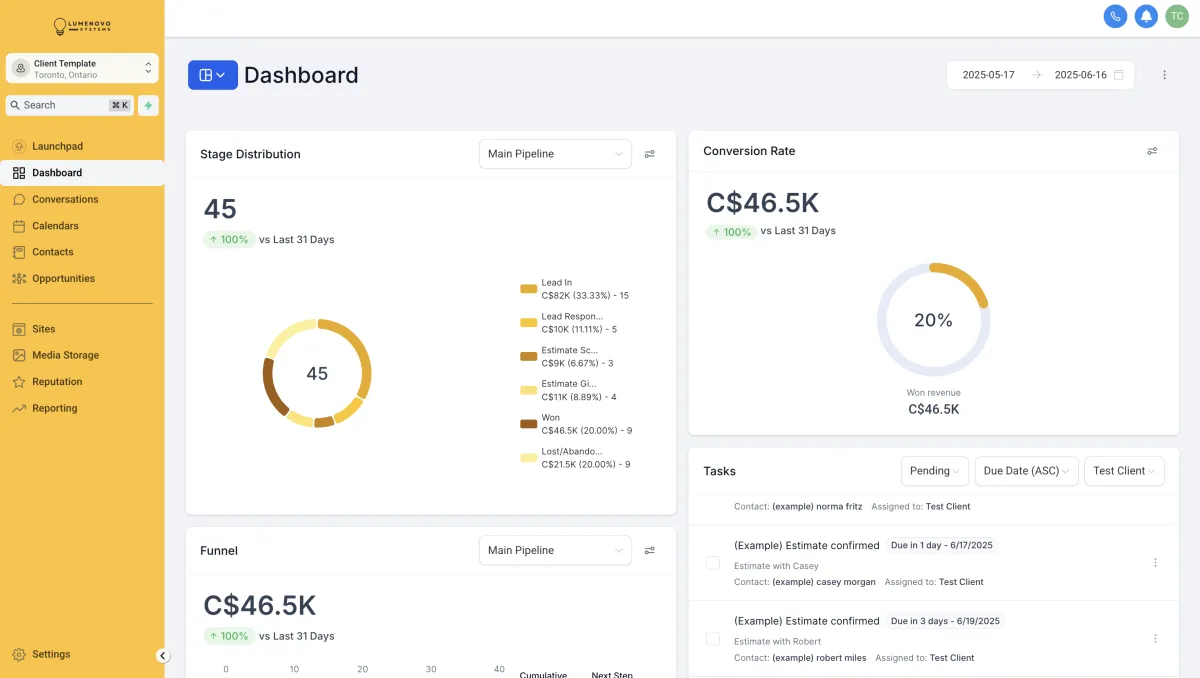Open Funnel filter settings icon
The height and width of the screenshot is (678, 1200).
pyautogui.click(x=650, y=550)
